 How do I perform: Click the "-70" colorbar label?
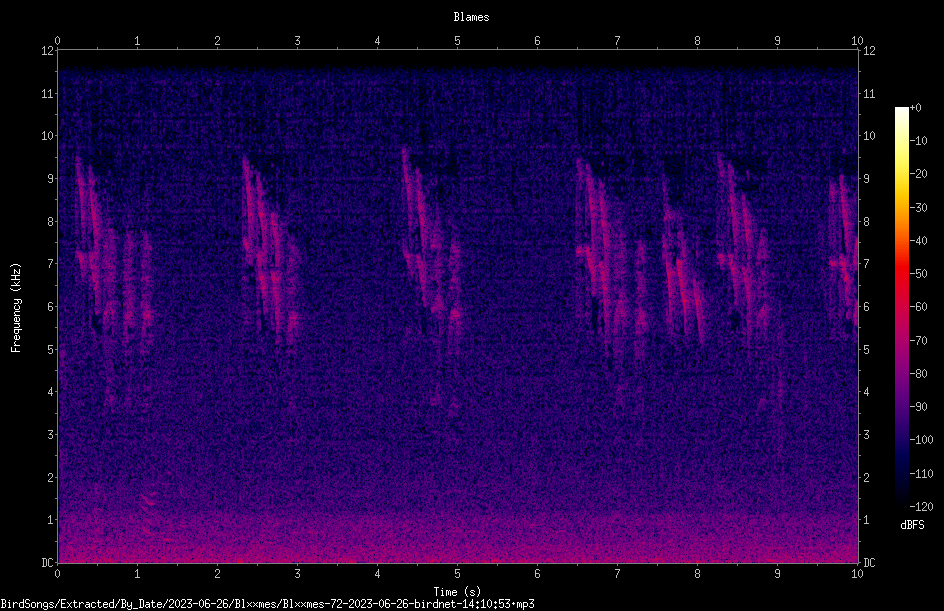pyautogui.click(x=919, y=341)
